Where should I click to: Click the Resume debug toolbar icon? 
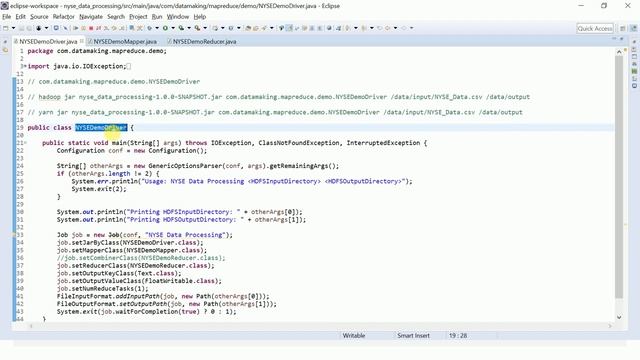[x=76, y=28]
